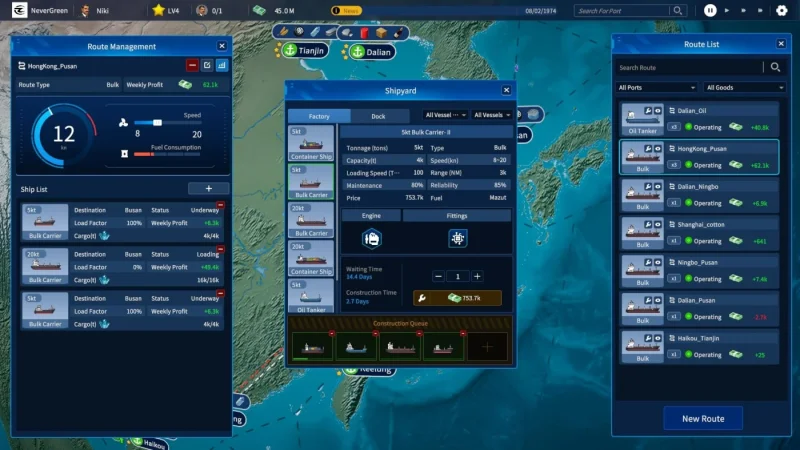Open the All Vessels dropdown in Shipyard
800x450 pixels.
tap(491, 115)
